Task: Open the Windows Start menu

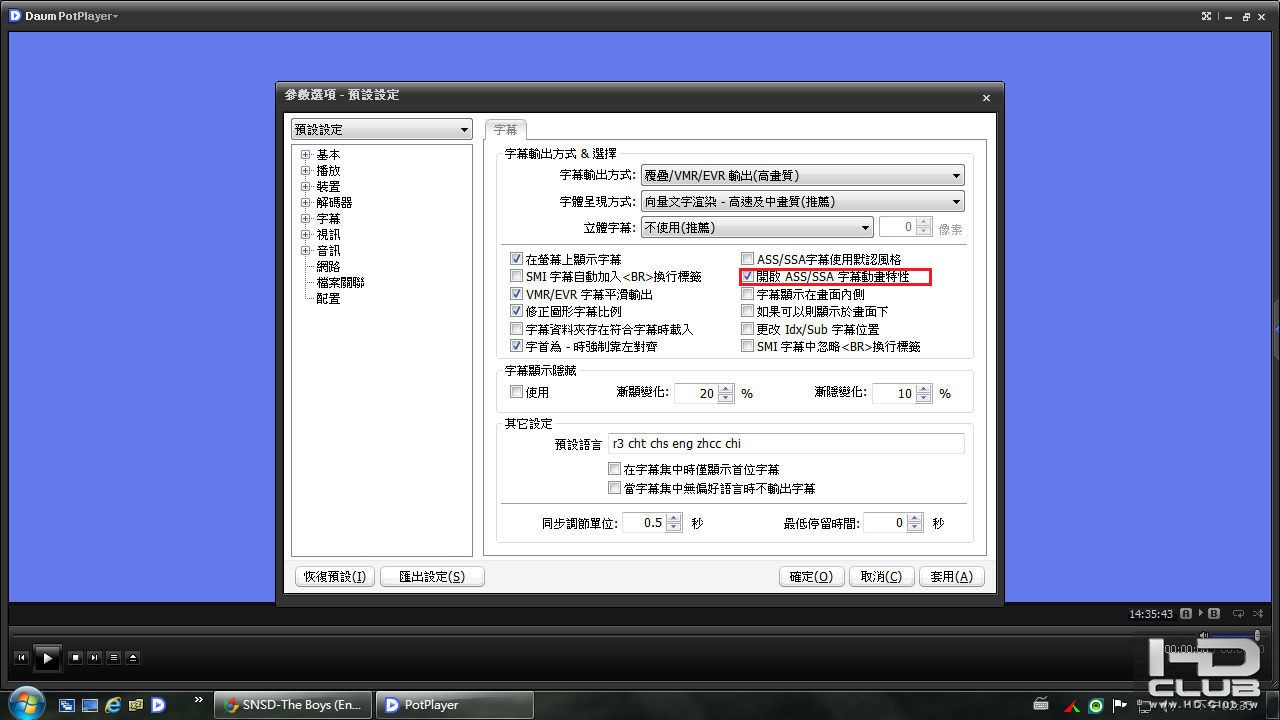Action: 25,702
